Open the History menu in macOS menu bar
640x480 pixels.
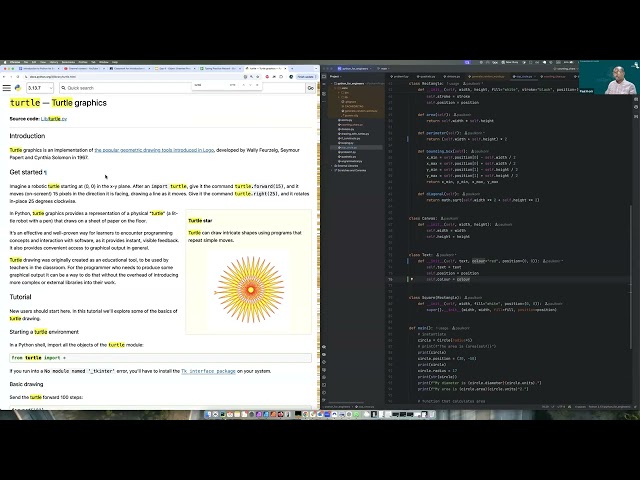point(54,62)
